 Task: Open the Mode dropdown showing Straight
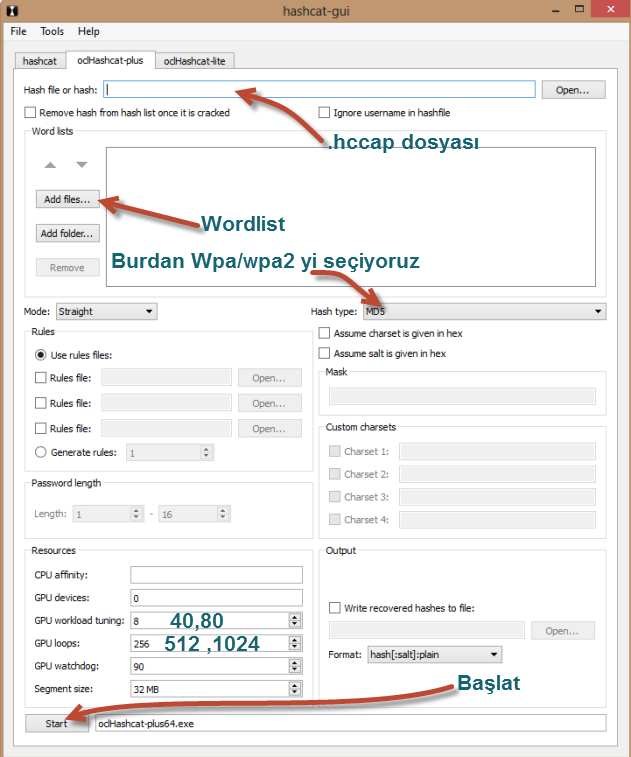coord(107,311)
